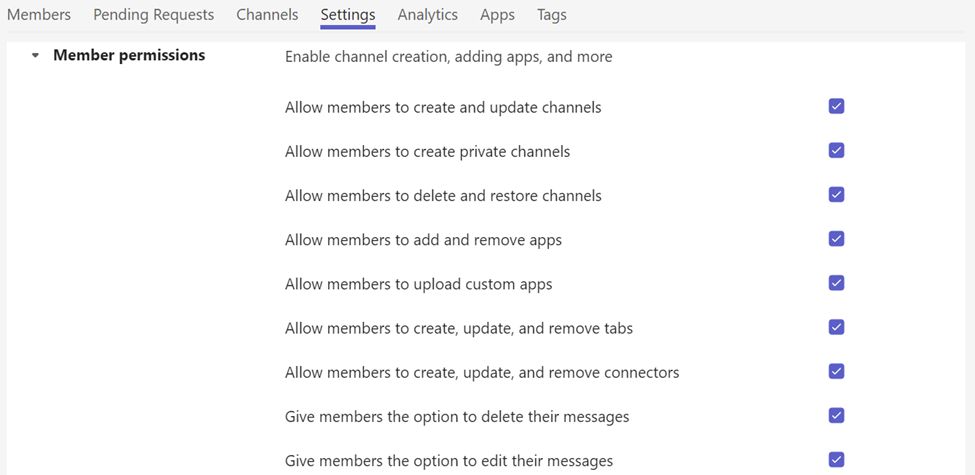Toggle create, update, remove tabs checkbox

tap(836, 327)
